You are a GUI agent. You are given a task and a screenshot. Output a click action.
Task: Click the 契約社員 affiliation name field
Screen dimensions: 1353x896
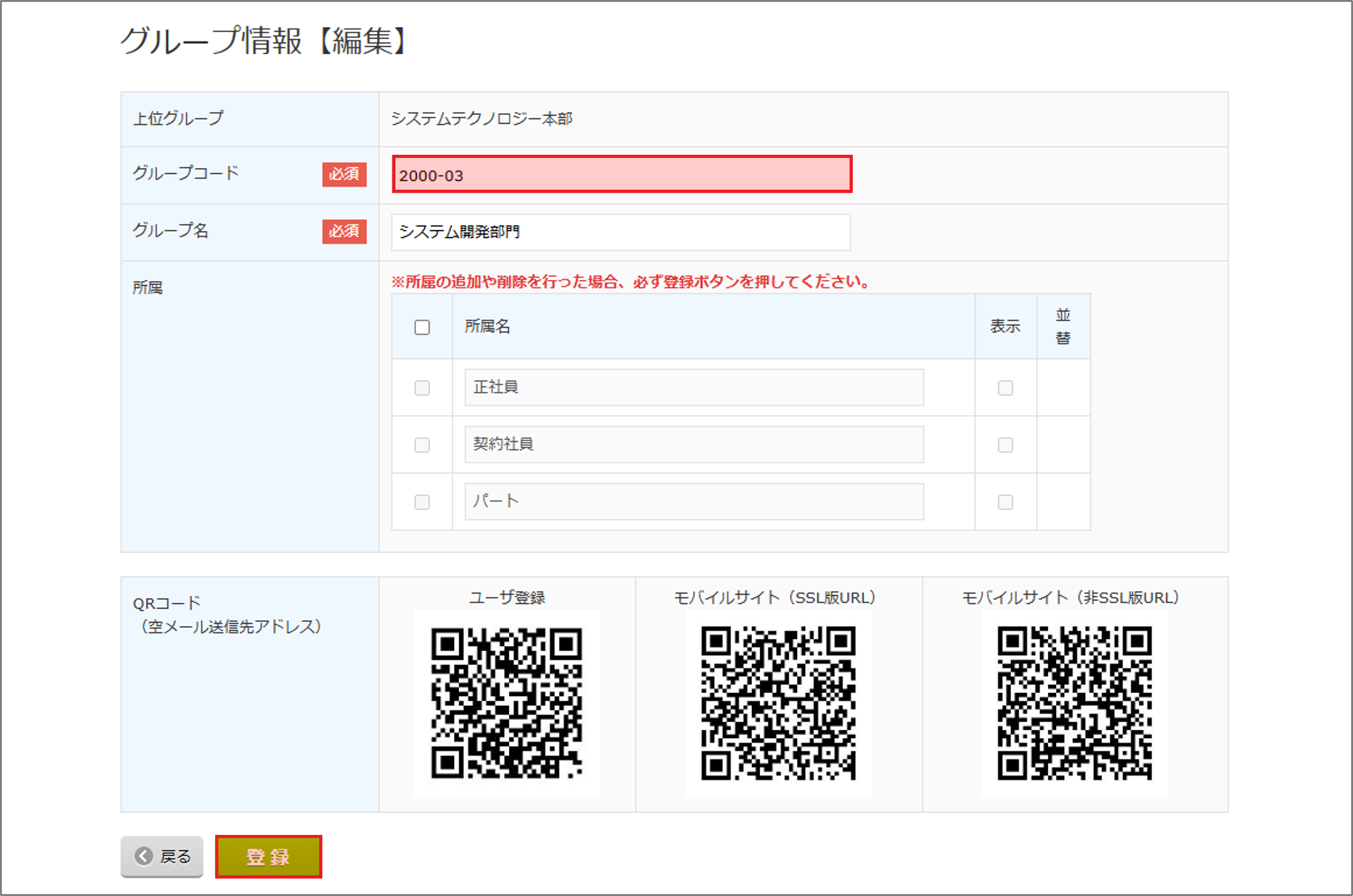click(x=694, y=444)
